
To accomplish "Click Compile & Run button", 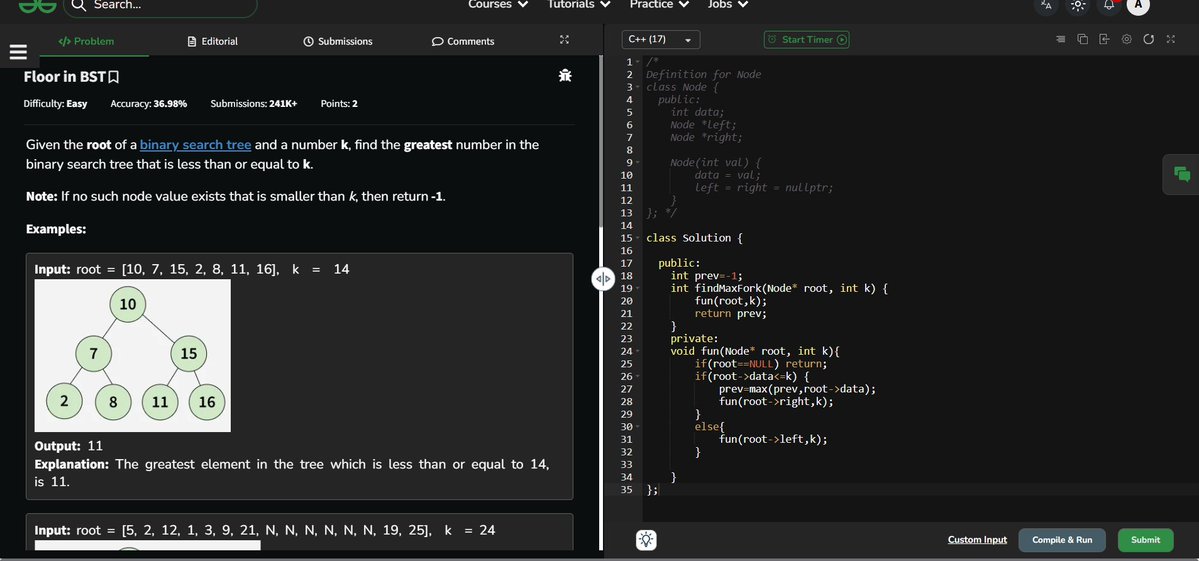I will [x=1062, y=540].
